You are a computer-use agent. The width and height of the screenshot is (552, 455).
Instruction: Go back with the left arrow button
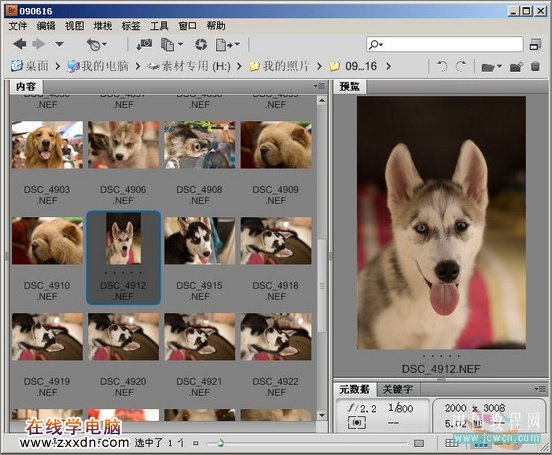point(20,44)
